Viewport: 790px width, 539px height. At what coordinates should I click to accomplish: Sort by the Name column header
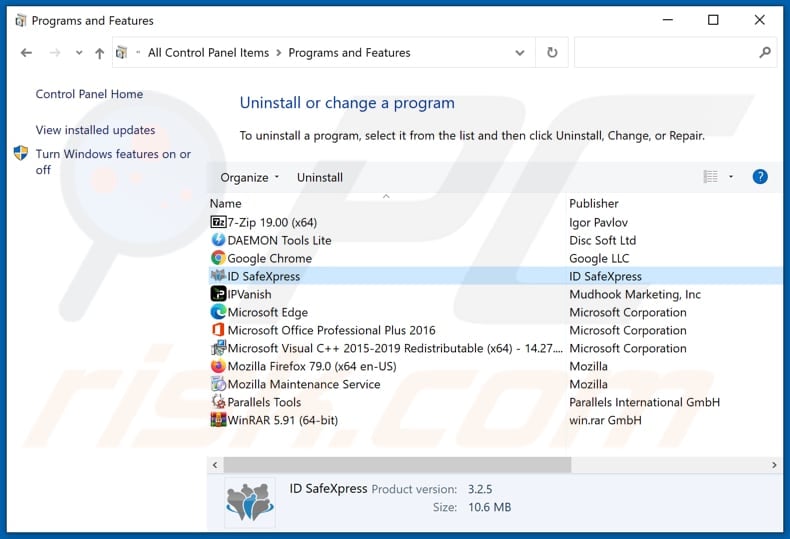(225, 204)
